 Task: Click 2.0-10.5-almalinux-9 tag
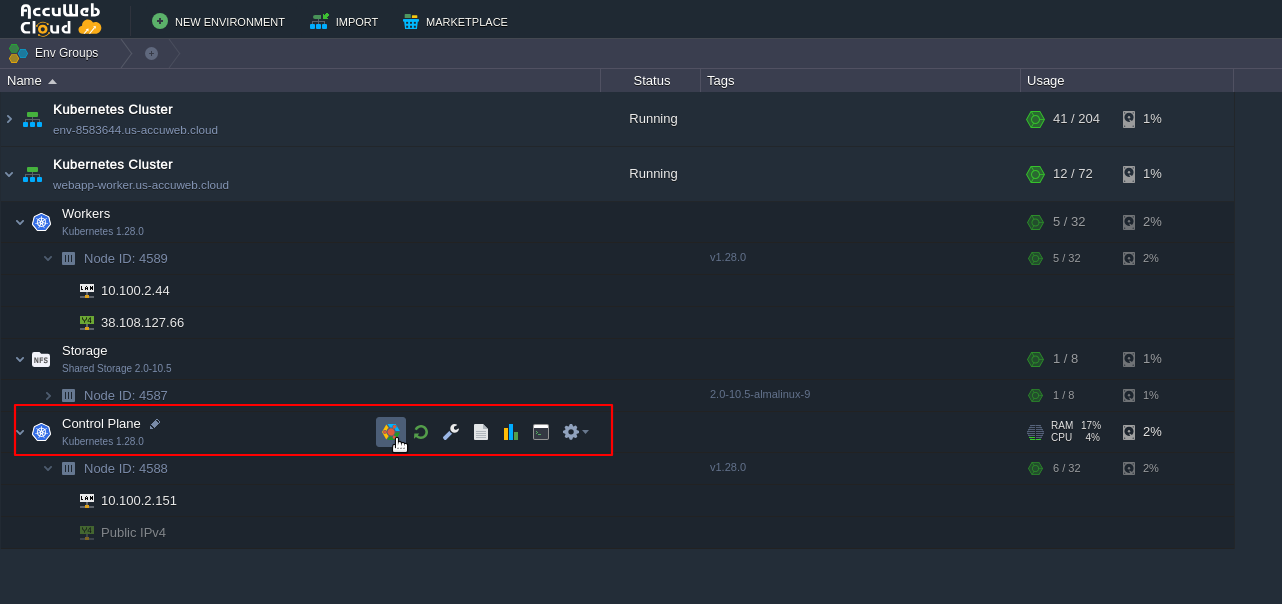point(760,394)
